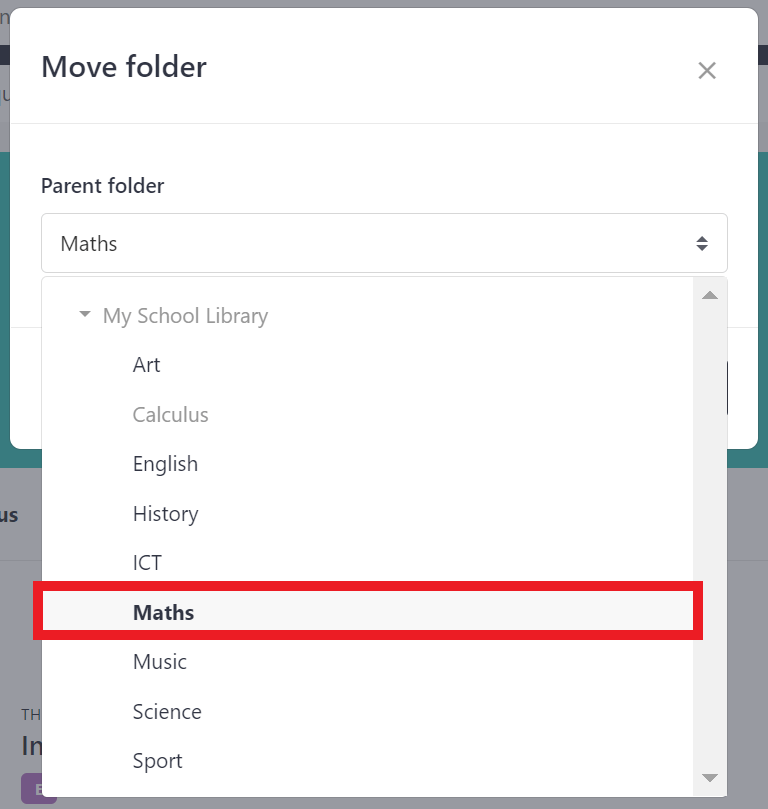Image resolution: width=768 pixels, height=809 pixels.
Task: Click the X to dismiss Move folder dialog
Action: pyautogui.click(x=707, y=70)
